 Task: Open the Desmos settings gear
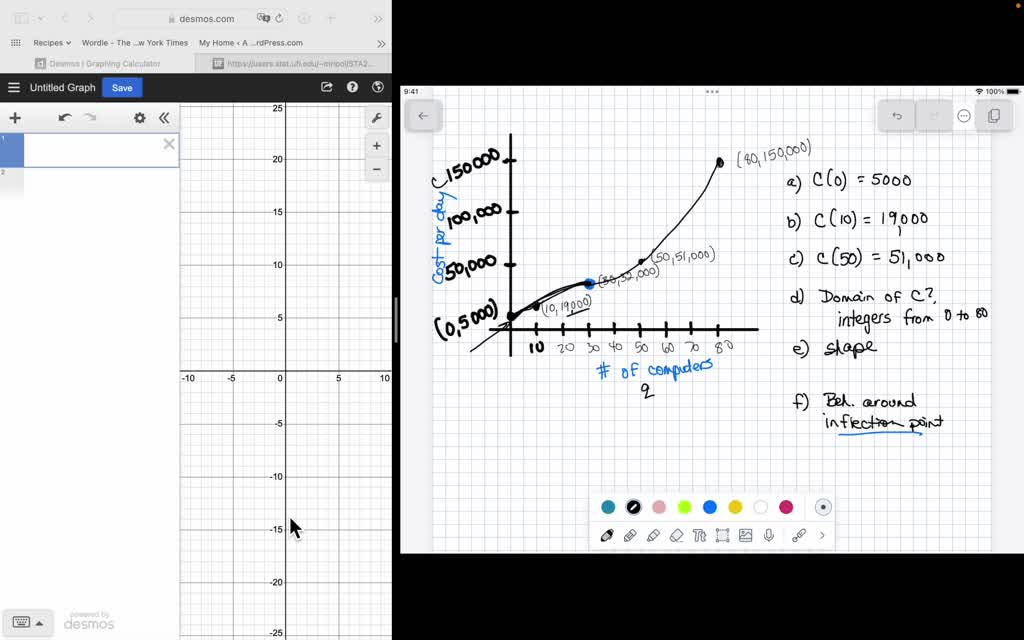coord(139,117)
